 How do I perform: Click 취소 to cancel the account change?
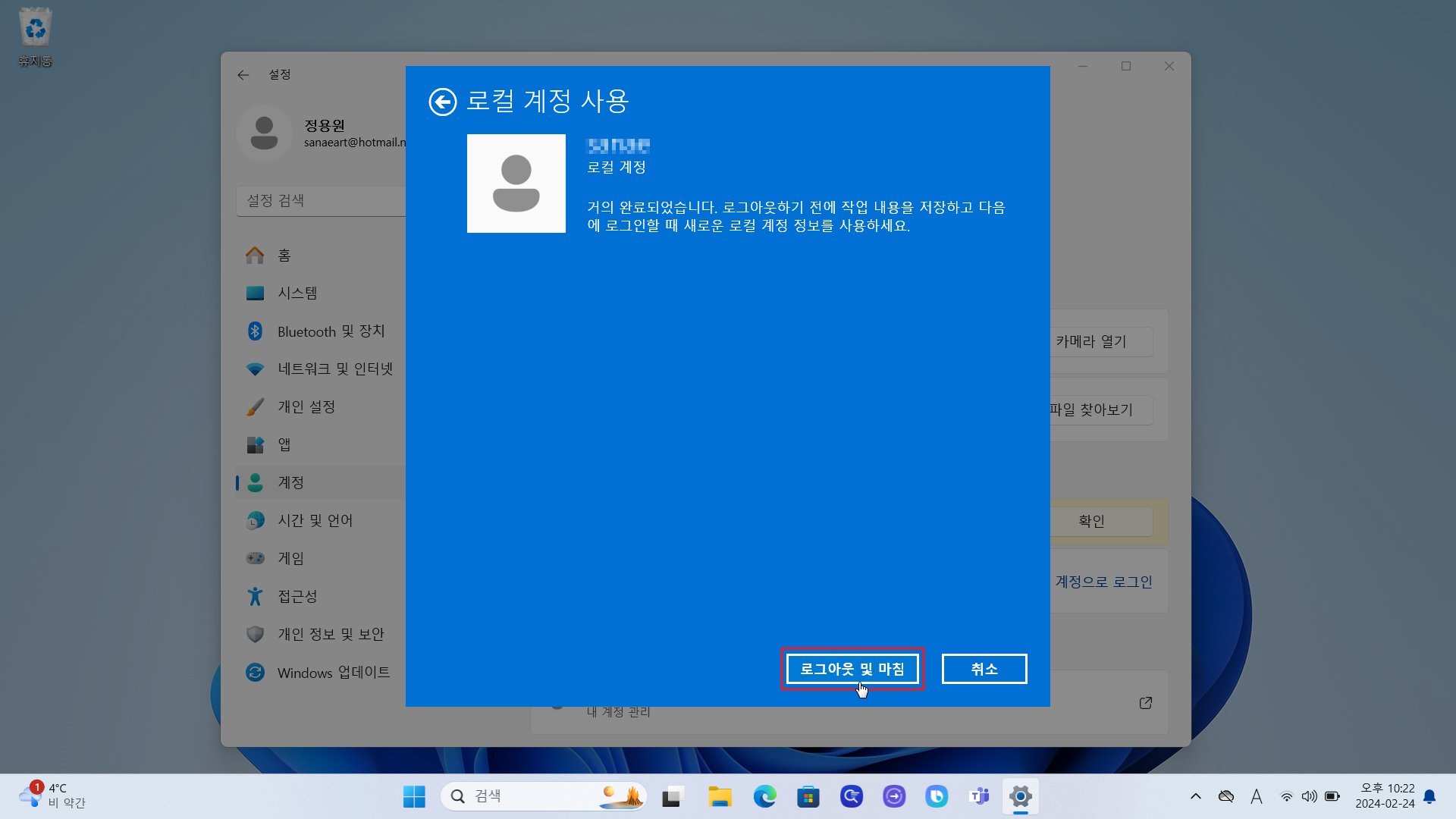[x=984, y=669]
